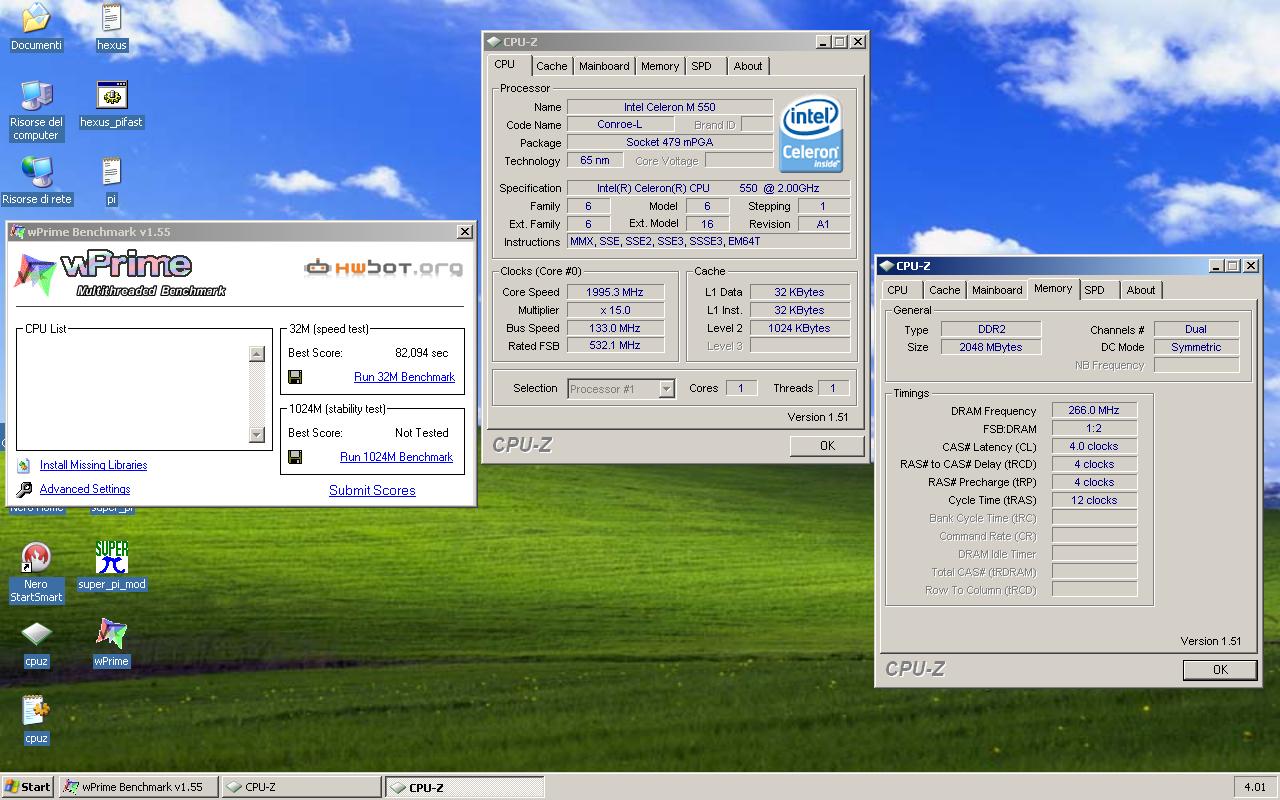Image resolution: width=1280 pixels, height=800 pixels.
Task: Open Risorse di rete desktop icon
Action: [x=36, y=172]
